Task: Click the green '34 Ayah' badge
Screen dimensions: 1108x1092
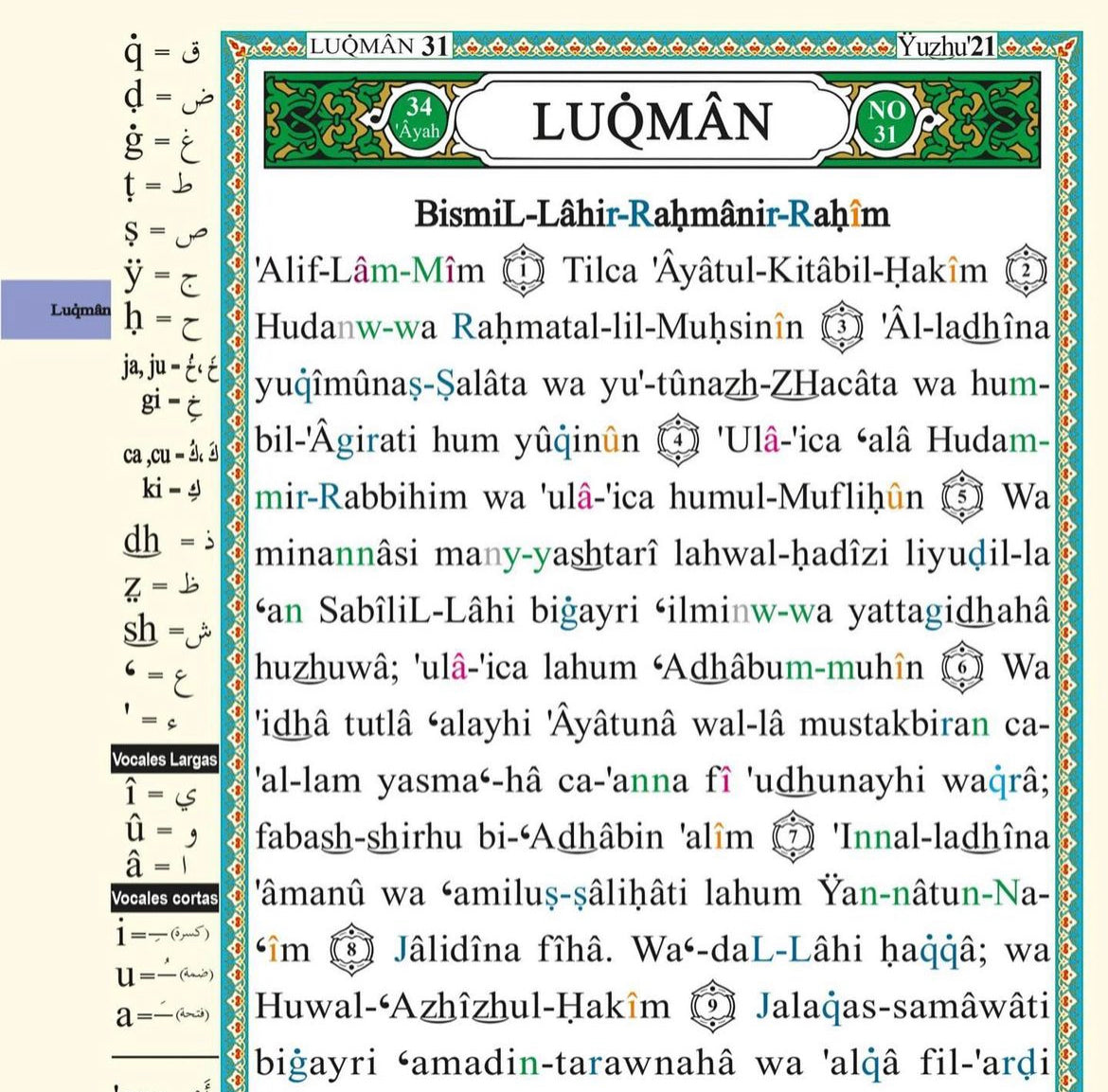Action: 419,120
